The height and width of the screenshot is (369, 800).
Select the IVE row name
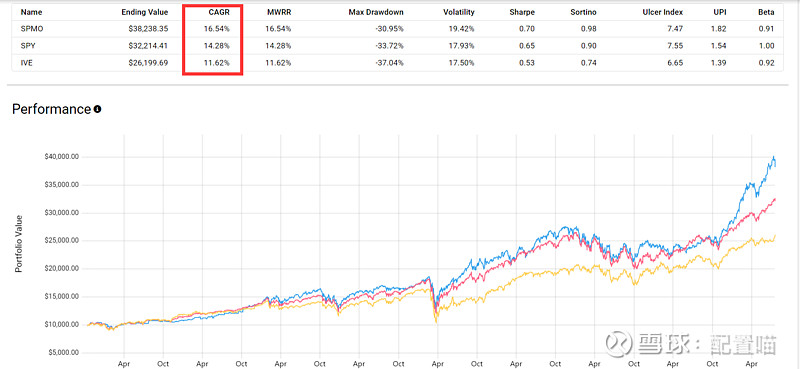click(x=26, y=63)
